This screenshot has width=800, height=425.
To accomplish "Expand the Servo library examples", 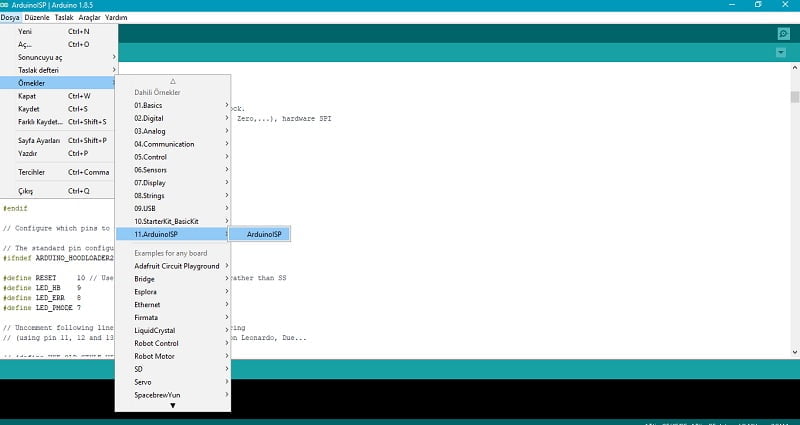I will coord(173,382).
